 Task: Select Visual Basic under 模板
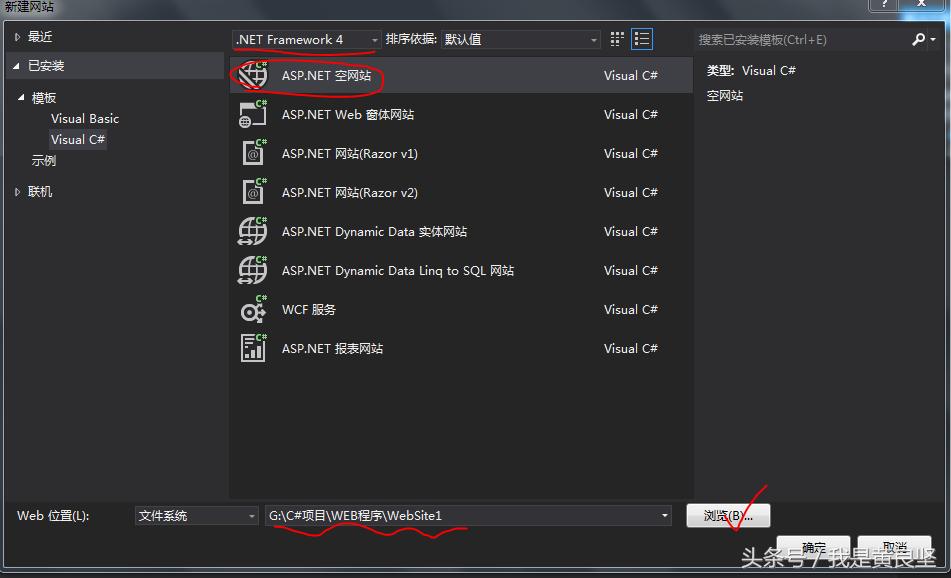coord(85,118)
